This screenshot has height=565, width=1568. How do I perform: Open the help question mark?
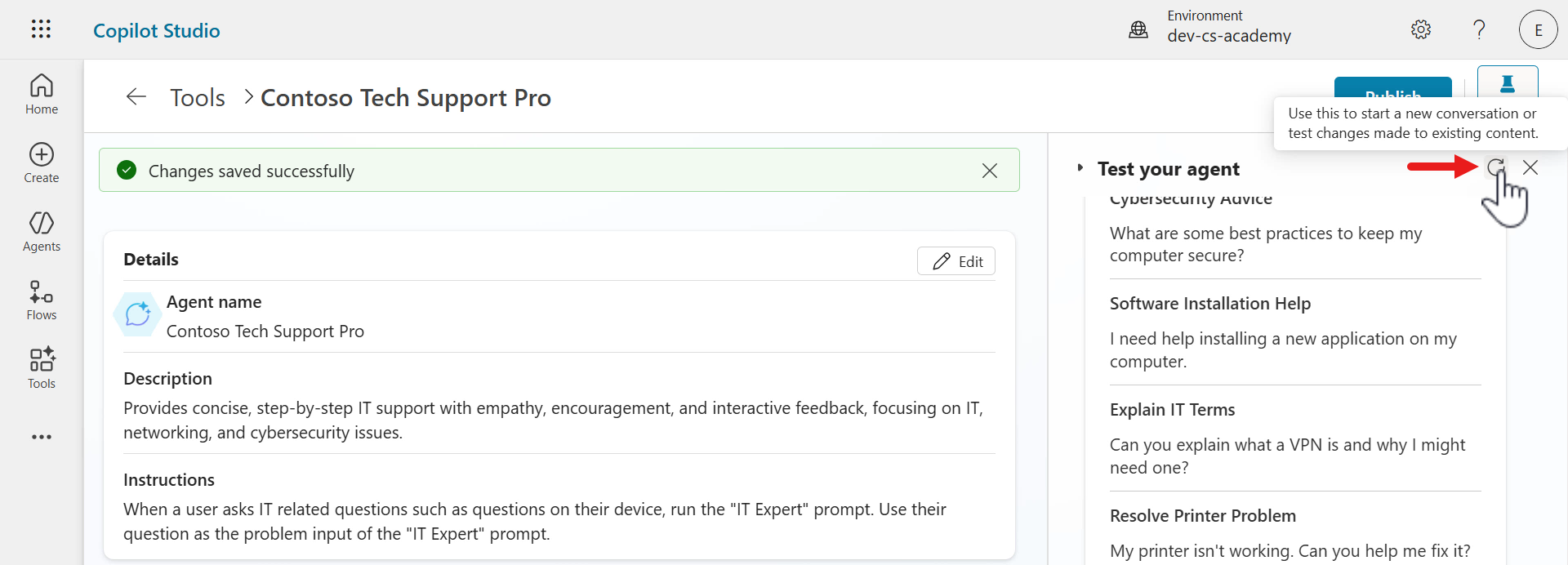pyautogui.click(x=1479, y=29)
